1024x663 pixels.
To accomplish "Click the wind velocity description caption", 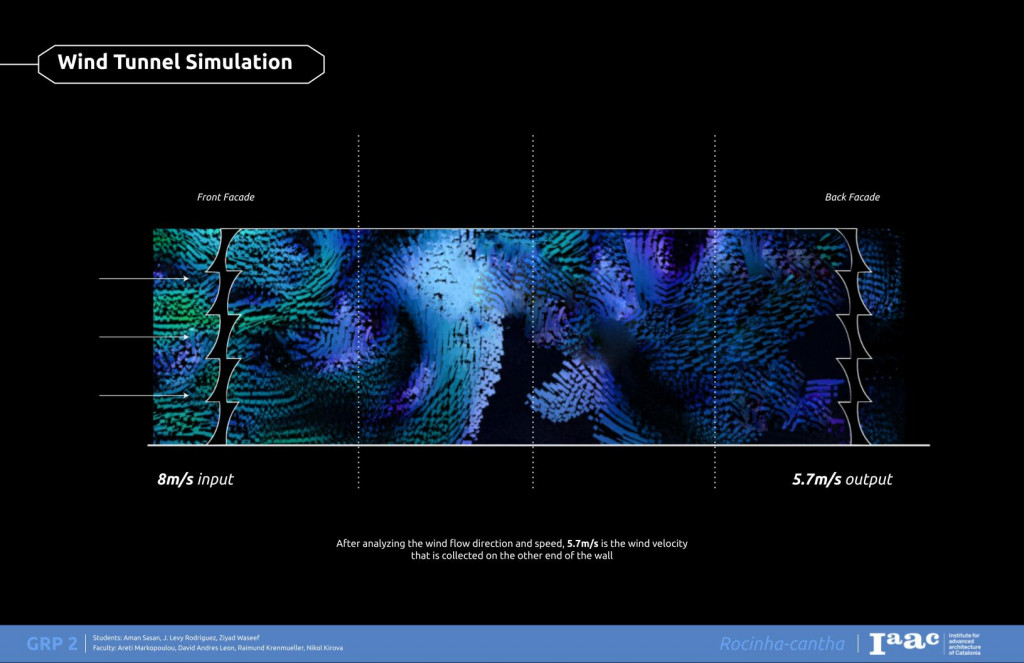I will tap(512, 549).
